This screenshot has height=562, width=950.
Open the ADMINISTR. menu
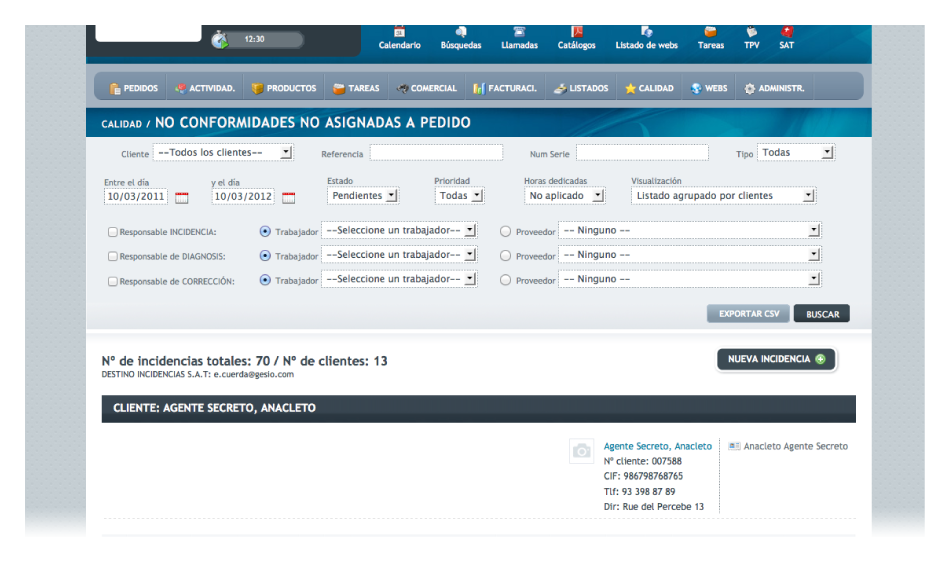pyautogui.click(x=774, y=88)
